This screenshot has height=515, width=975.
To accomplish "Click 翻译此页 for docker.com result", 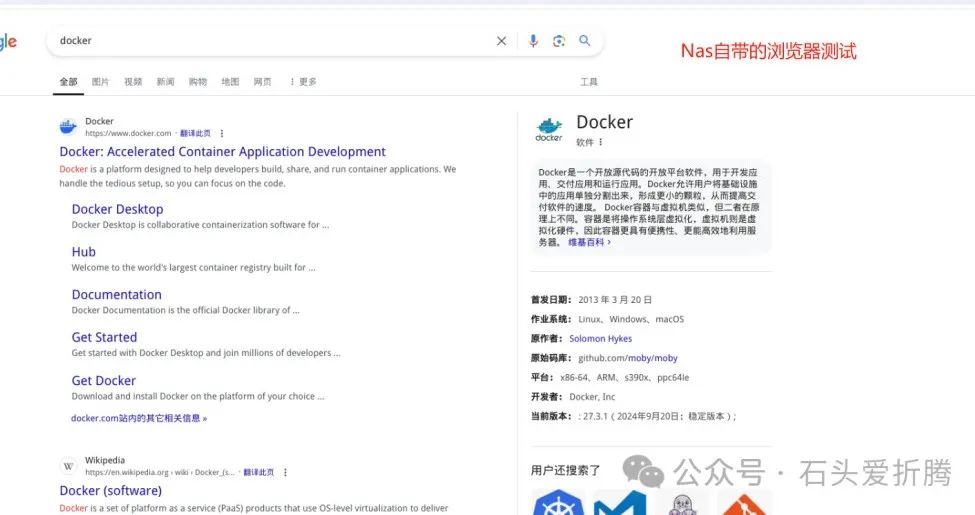I will pyautogui.click(x=195, y=133).
